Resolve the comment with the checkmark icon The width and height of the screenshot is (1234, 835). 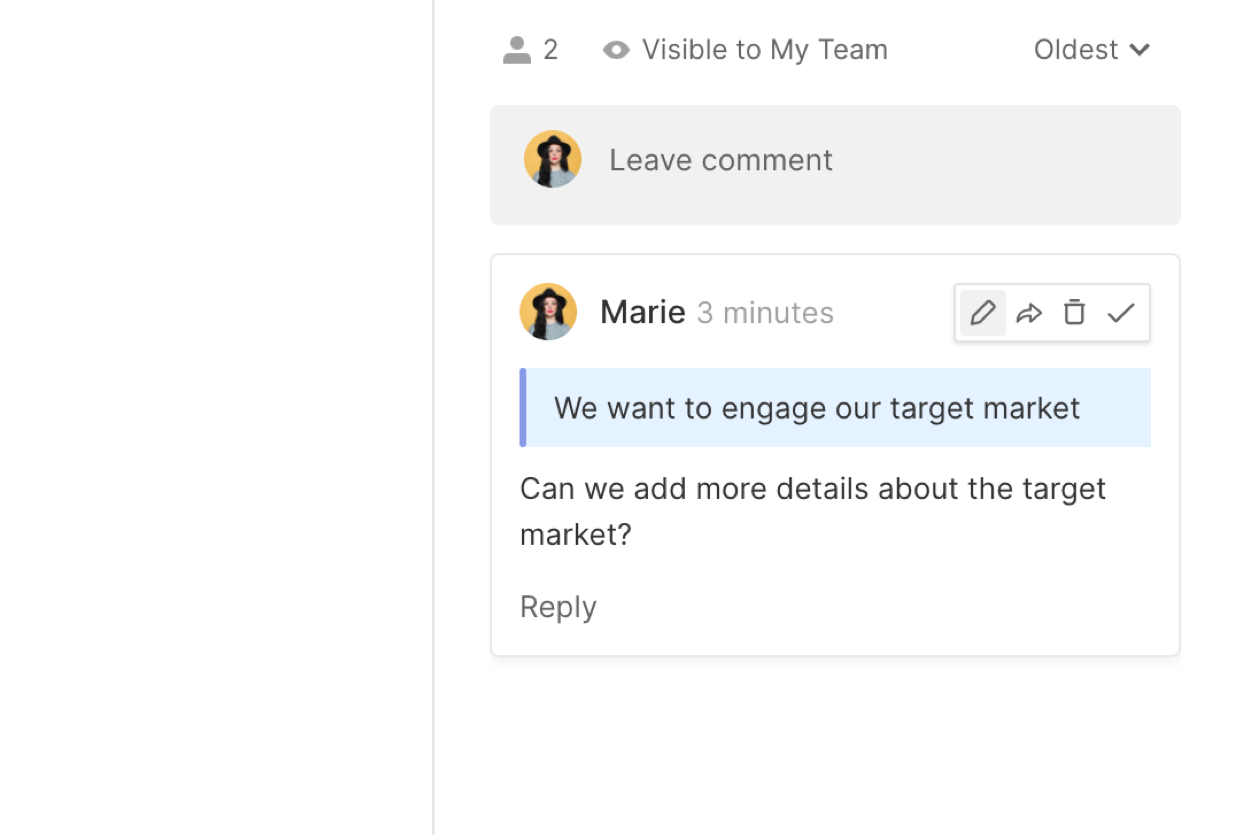[1121, 313]
